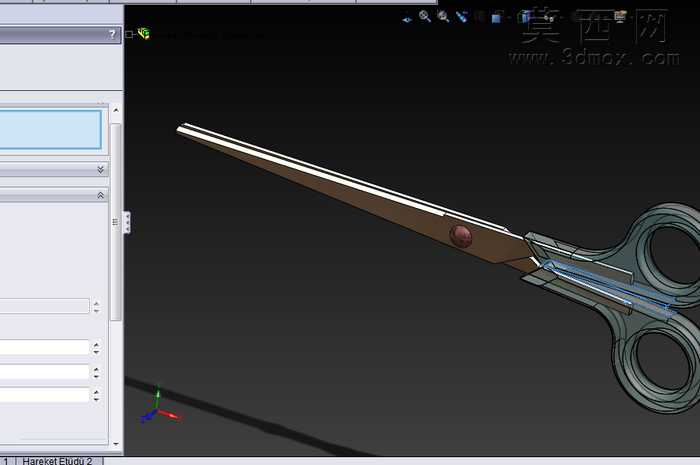The height and width of the screenshot is (465, 700).
Task: Open Display Style blue cube icon
Action: [x=496, y=17]
